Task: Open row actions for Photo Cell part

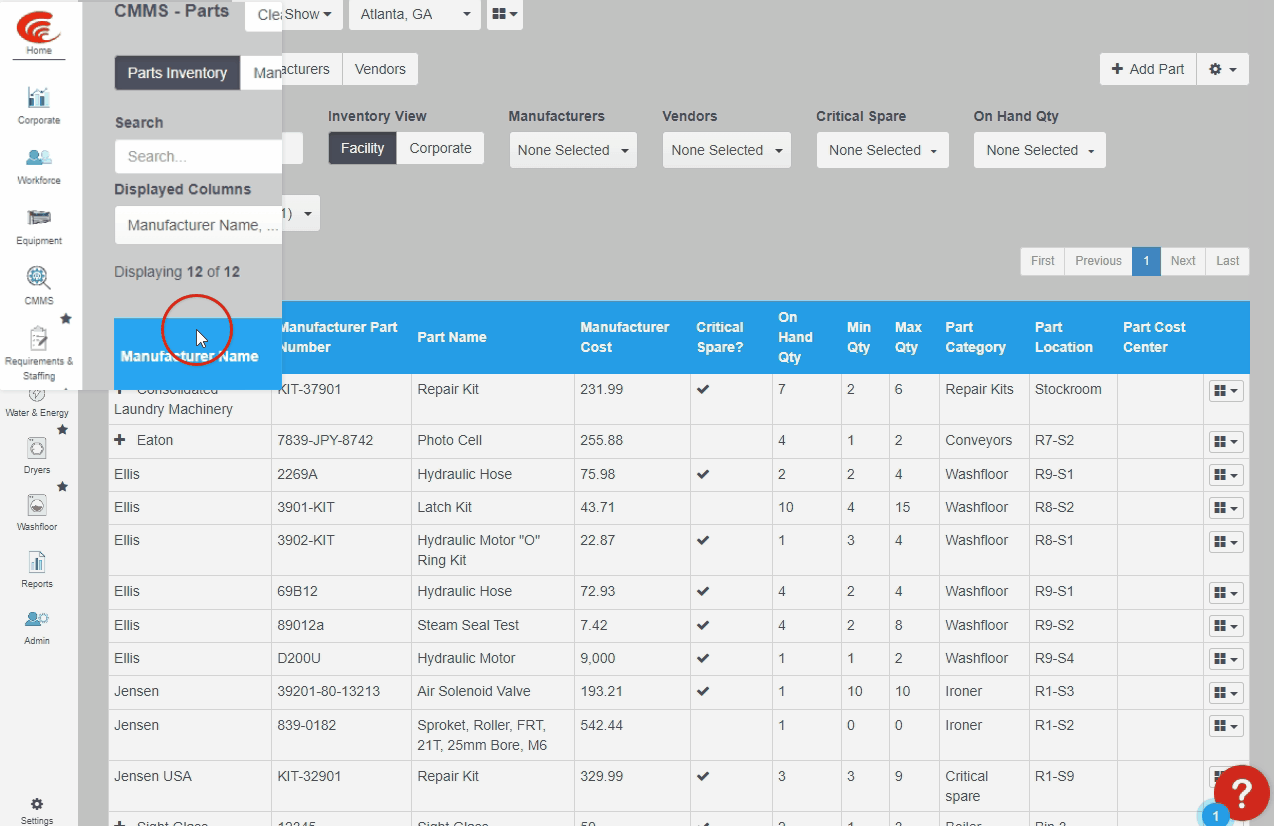Action: point(1226,442)
